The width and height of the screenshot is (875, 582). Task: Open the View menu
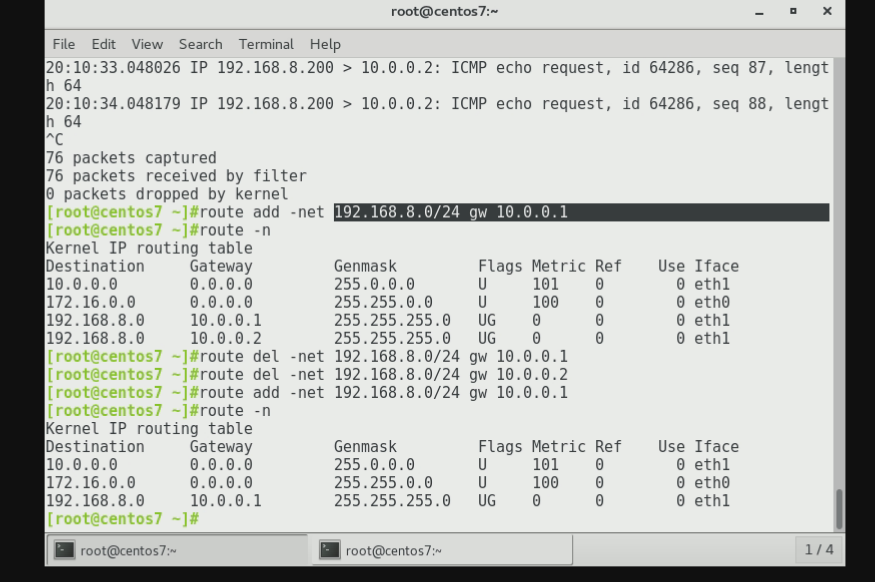(x=147, y=44)
